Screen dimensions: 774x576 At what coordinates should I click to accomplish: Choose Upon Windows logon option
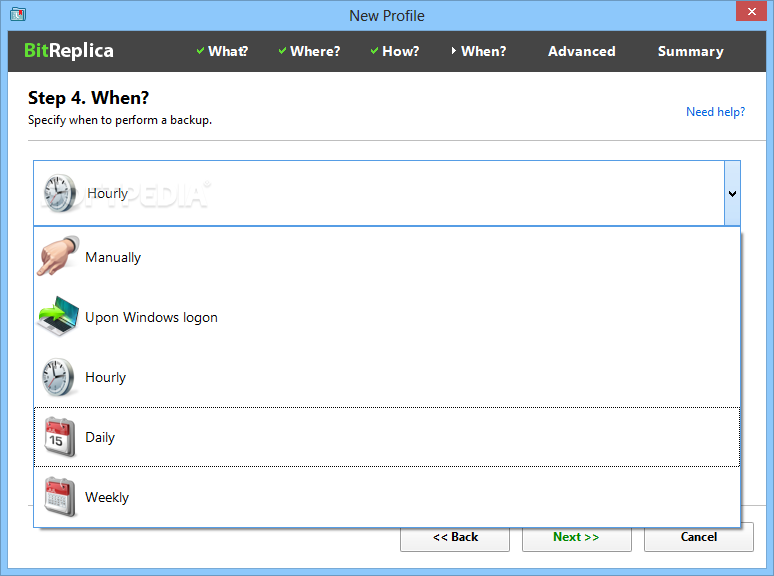(387, 317)
